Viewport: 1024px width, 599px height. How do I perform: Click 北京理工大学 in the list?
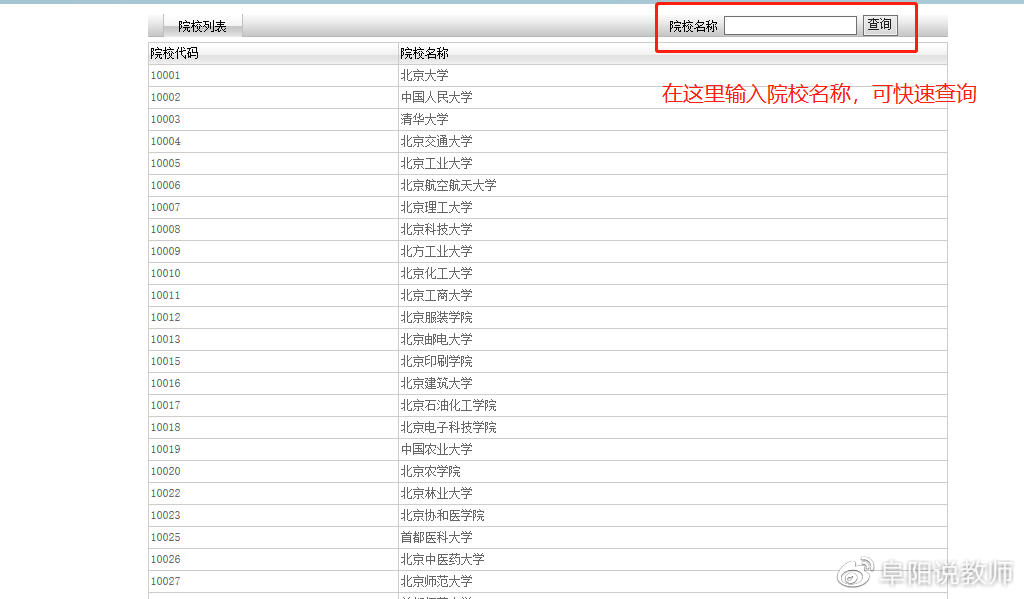pyautogui.click(x=436, y=208)
